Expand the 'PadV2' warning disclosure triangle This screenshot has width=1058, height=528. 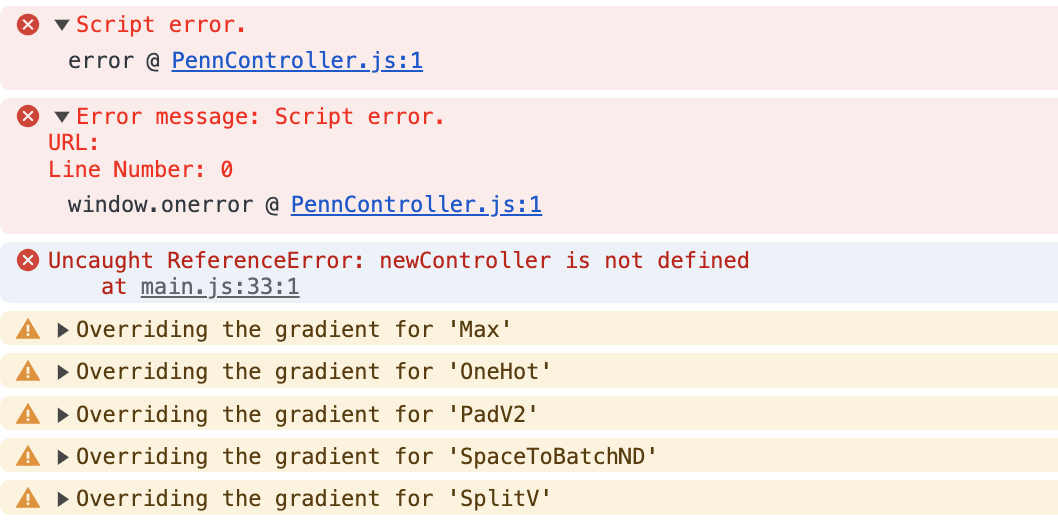coord(63,414)
